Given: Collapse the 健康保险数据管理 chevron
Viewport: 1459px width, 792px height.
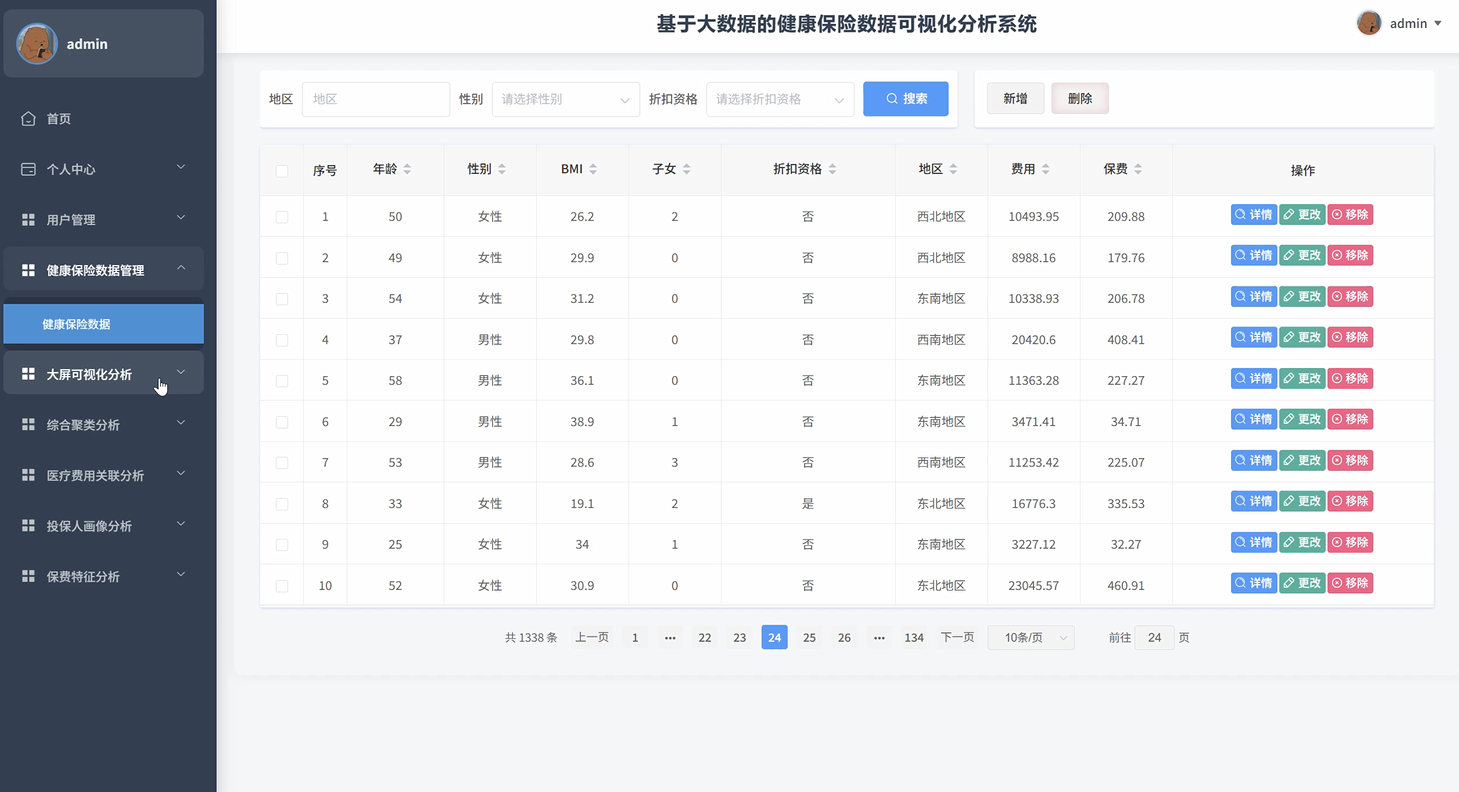Looking at the screenshot, I should click(181, 268).
